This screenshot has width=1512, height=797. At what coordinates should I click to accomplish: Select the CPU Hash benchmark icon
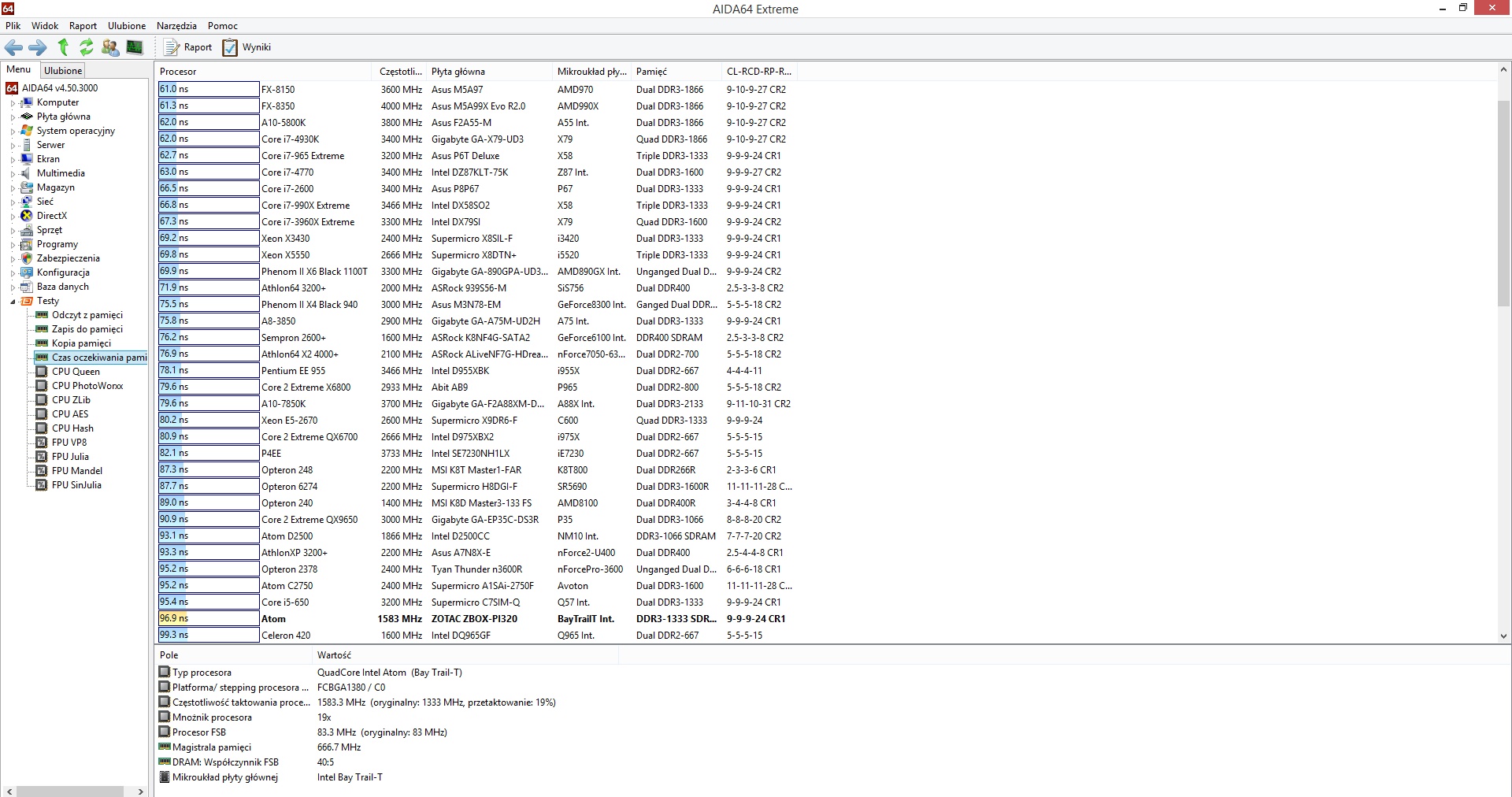point(43,428)
